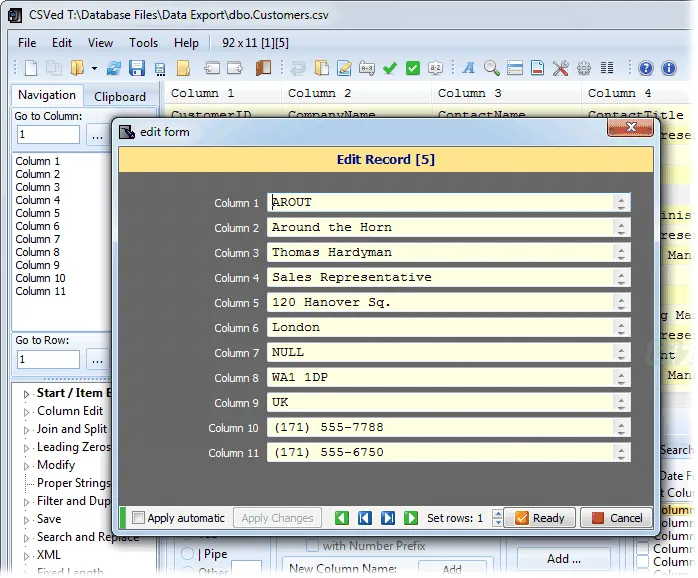The height and width of the screenshot is (578, 698).
Task: Adjust the Set rows spinner arrows
Action: 498,518
